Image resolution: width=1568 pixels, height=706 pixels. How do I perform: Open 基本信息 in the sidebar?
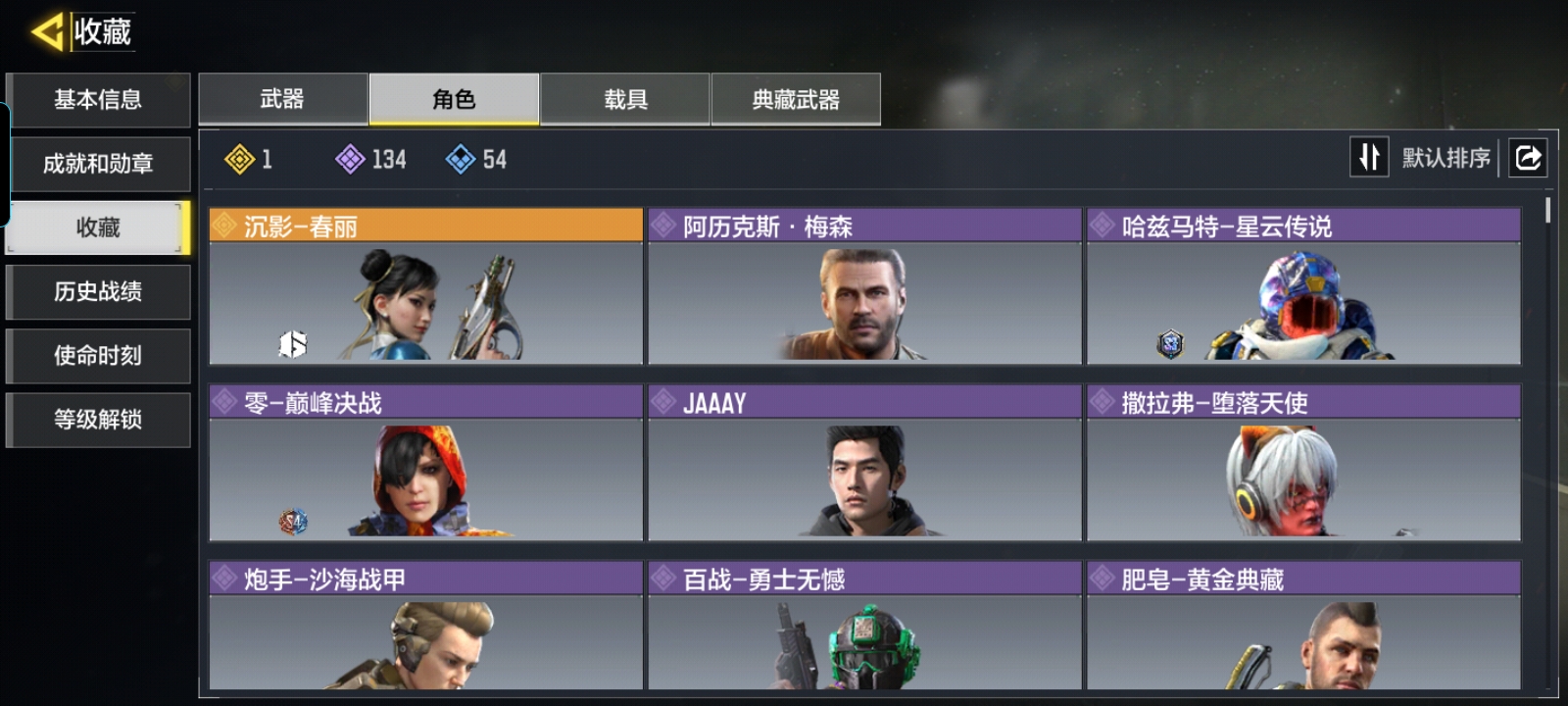(x=98, y=100)
